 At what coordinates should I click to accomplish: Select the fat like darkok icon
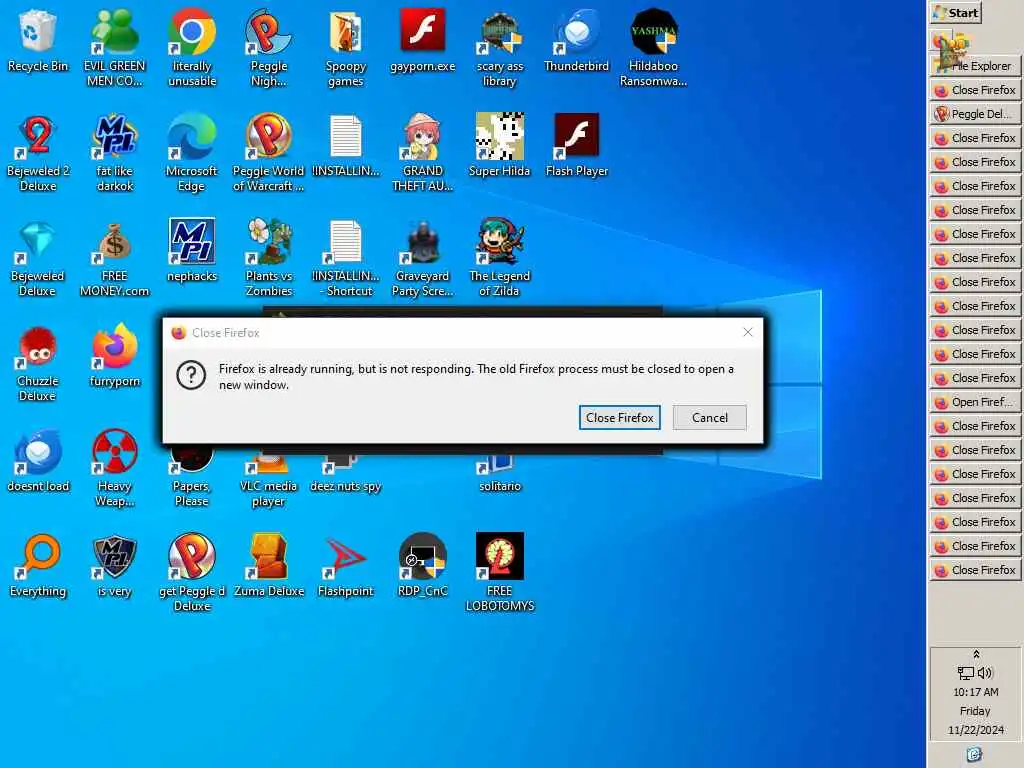114,152
